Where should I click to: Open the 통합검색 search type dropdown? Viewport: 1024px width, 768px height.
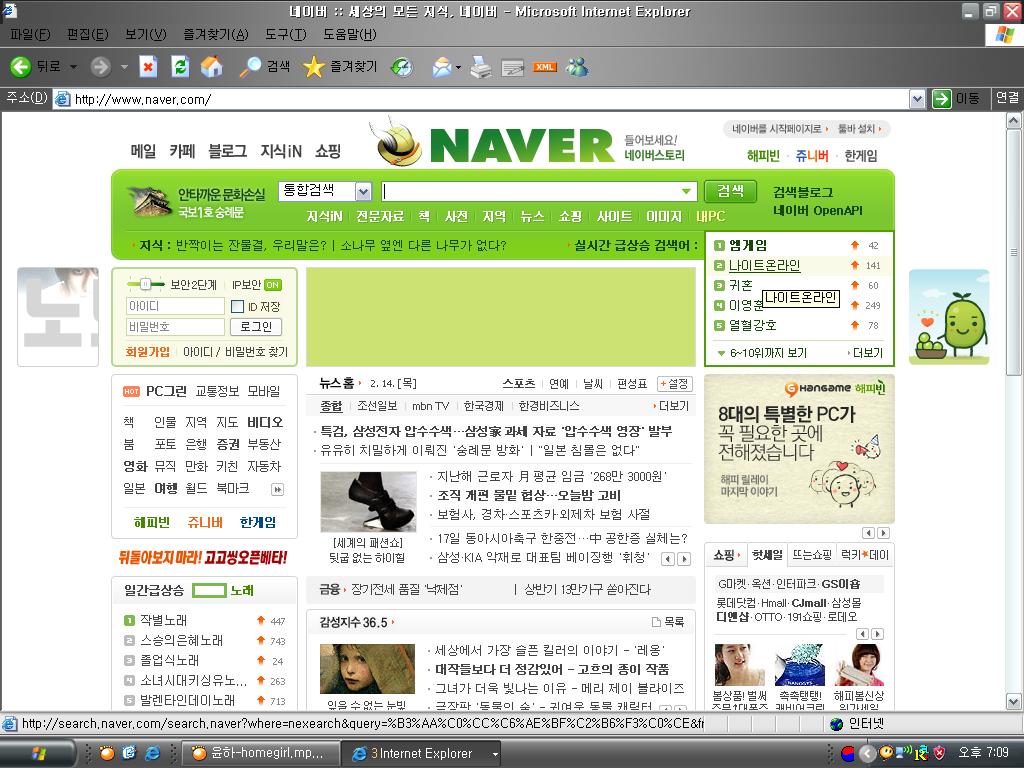363,191
